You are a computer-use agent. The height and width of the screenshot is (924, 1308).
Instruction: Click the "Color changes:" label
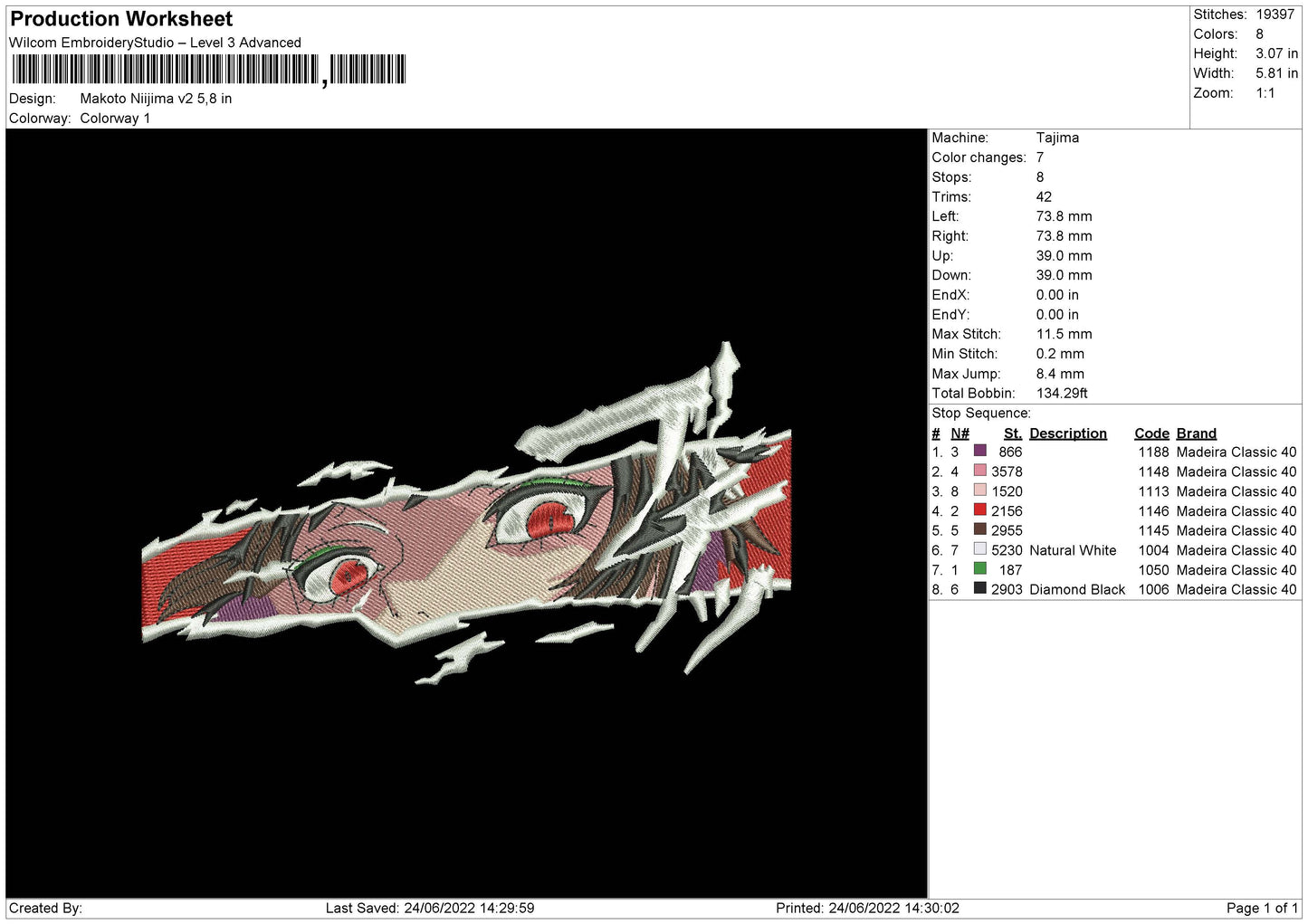[979, 157]
